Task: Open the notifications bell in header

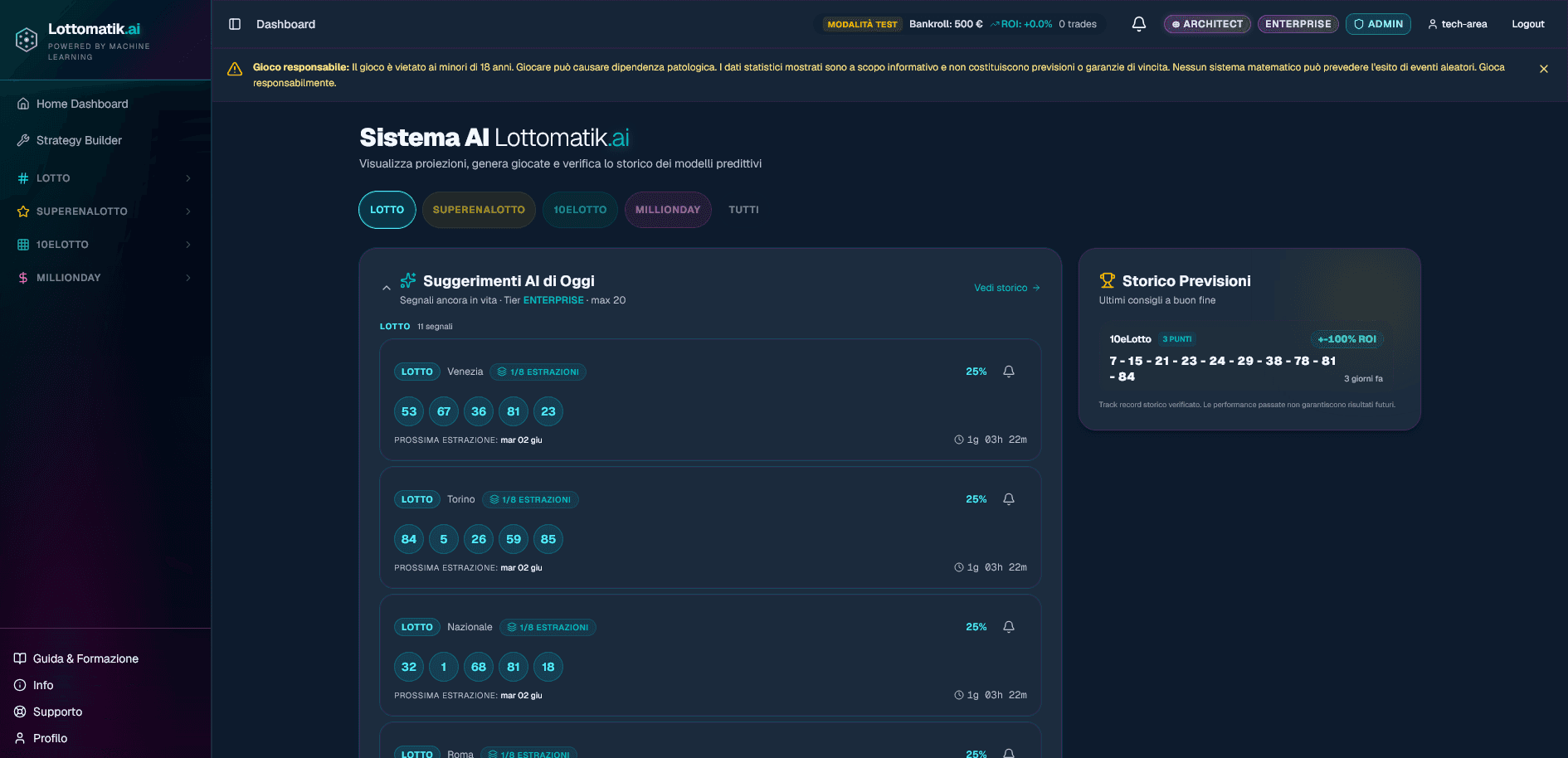Action: pyautogui.click(x=1139, y=24)
